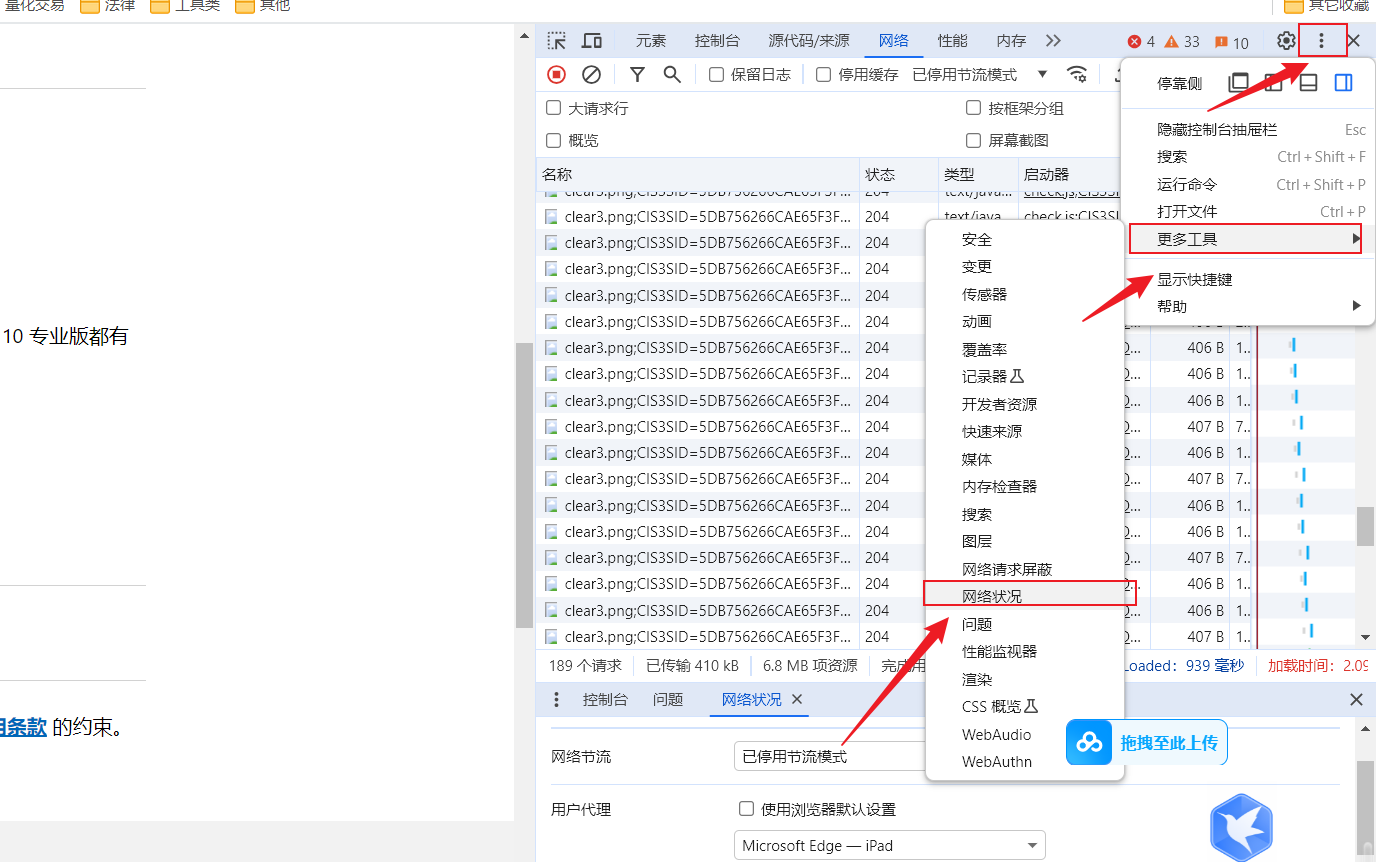
Task: Open the network filter funnel icon
Action: (x=637, y=74)
